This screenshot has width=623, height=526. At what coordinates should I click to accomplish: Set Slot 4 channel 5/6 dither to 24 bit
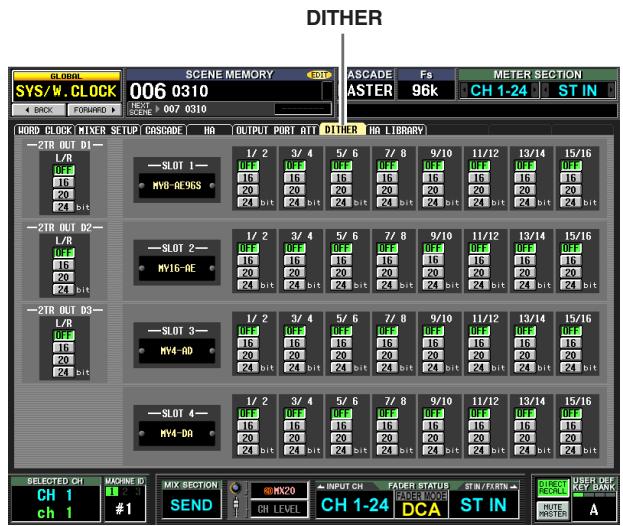coord(341,451)
